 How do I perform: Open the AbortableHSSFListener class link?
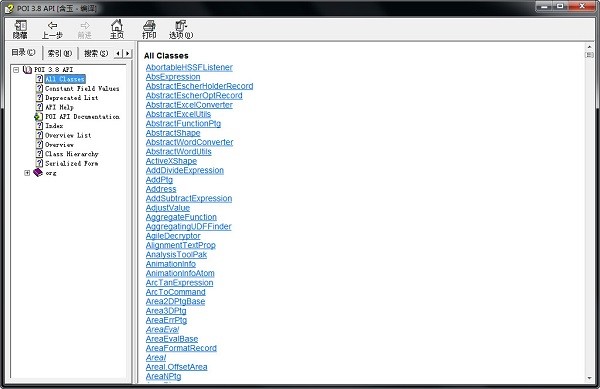189,67
